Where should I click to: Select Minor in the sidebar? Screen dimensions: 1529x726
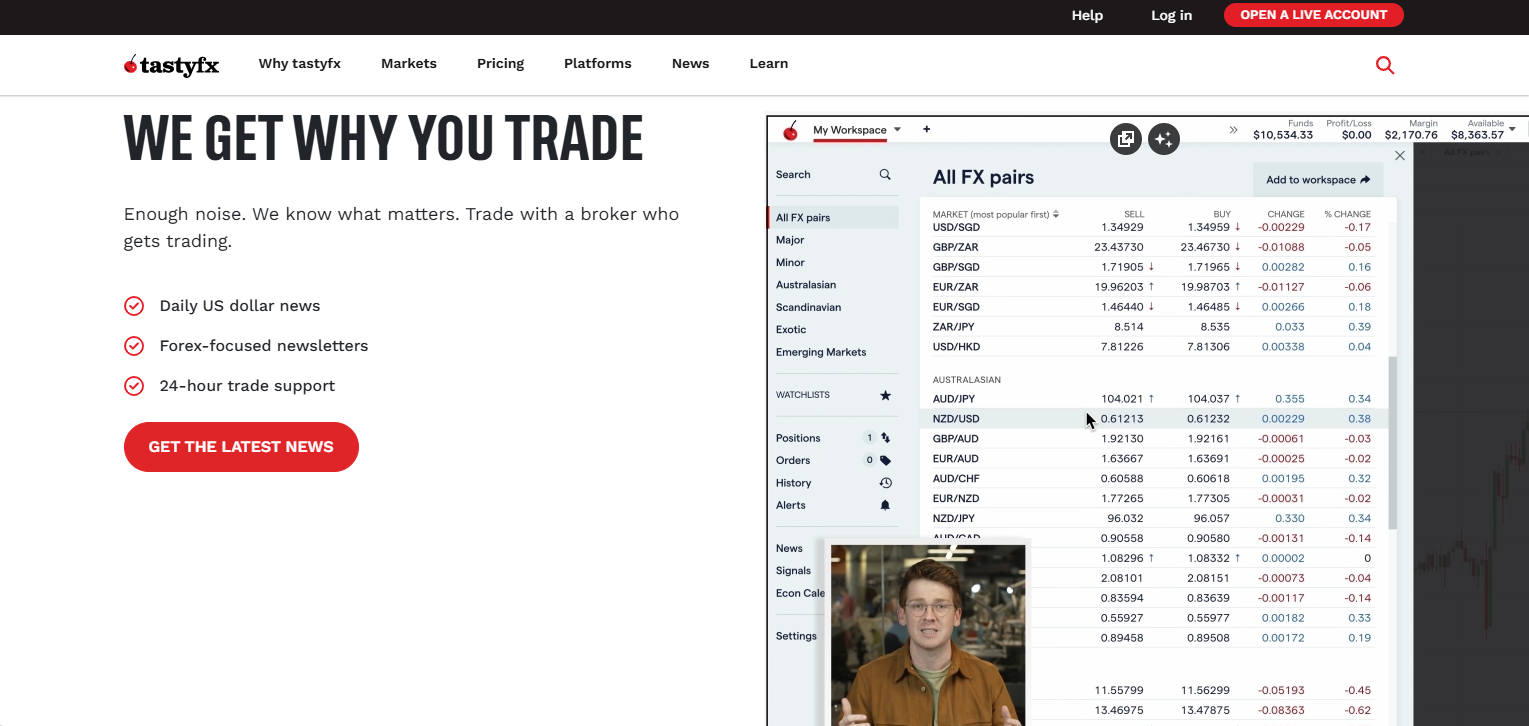coord(790,263)
